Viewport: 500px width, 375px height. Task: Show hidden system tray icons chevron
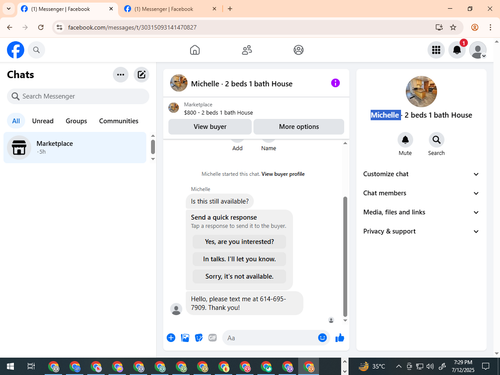point(398,367)
